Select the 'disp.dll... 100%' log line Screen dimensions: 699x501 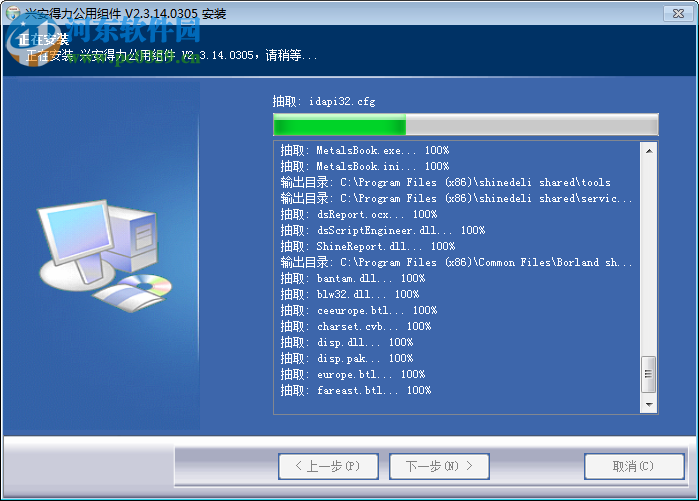coord(347,343)
